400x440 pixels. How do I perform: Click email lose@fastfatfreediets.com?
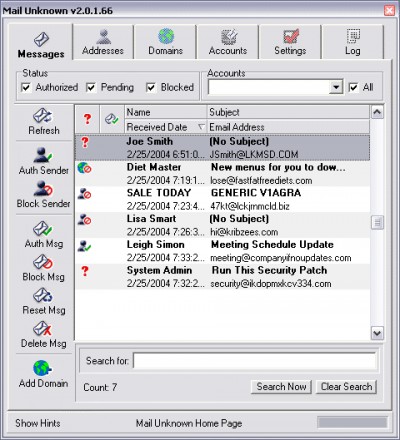coord(261,181)
